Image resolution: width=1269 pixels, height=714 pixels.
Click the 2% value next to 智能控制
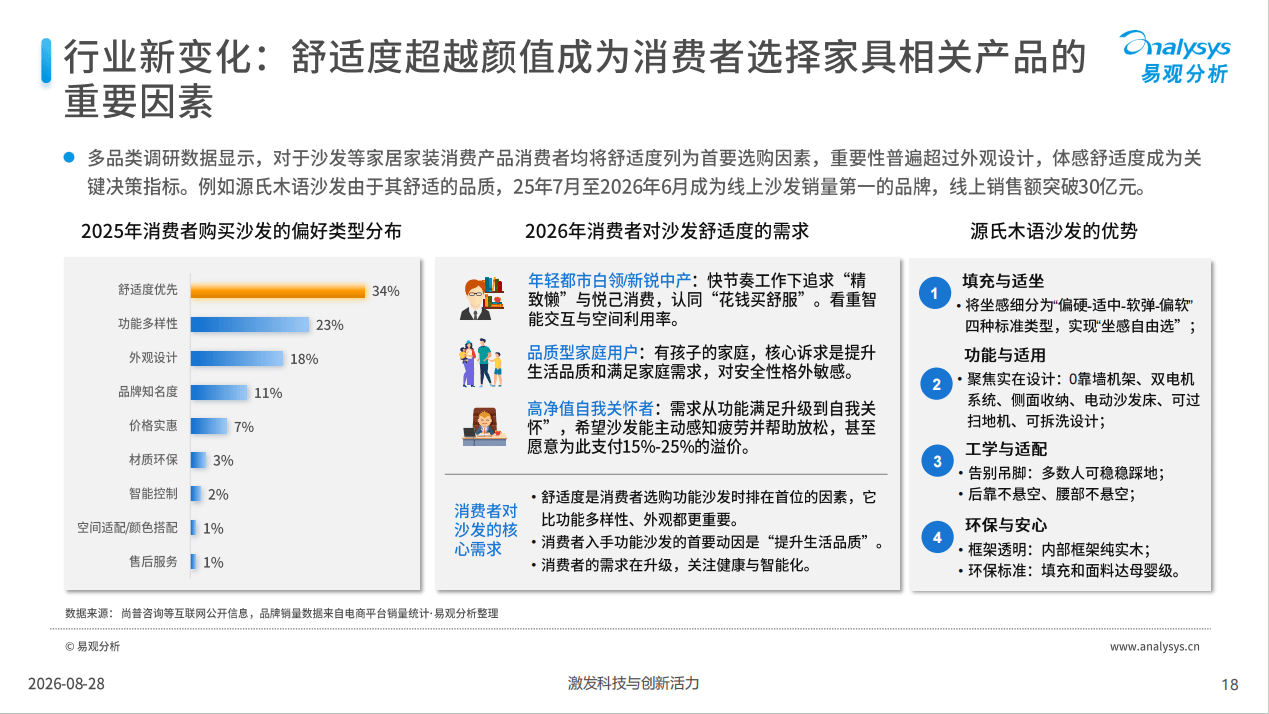[218, 494]
